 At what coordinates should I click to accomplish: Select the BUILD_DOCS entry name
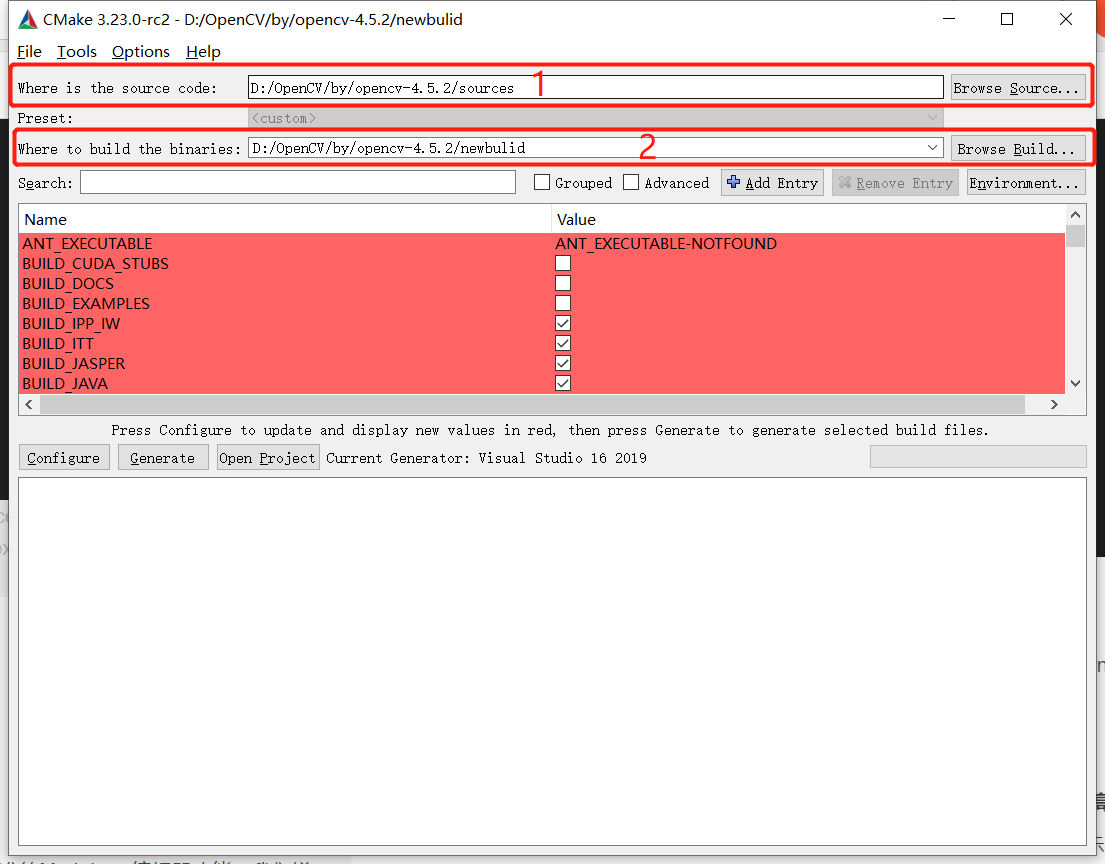coord(68,283)
